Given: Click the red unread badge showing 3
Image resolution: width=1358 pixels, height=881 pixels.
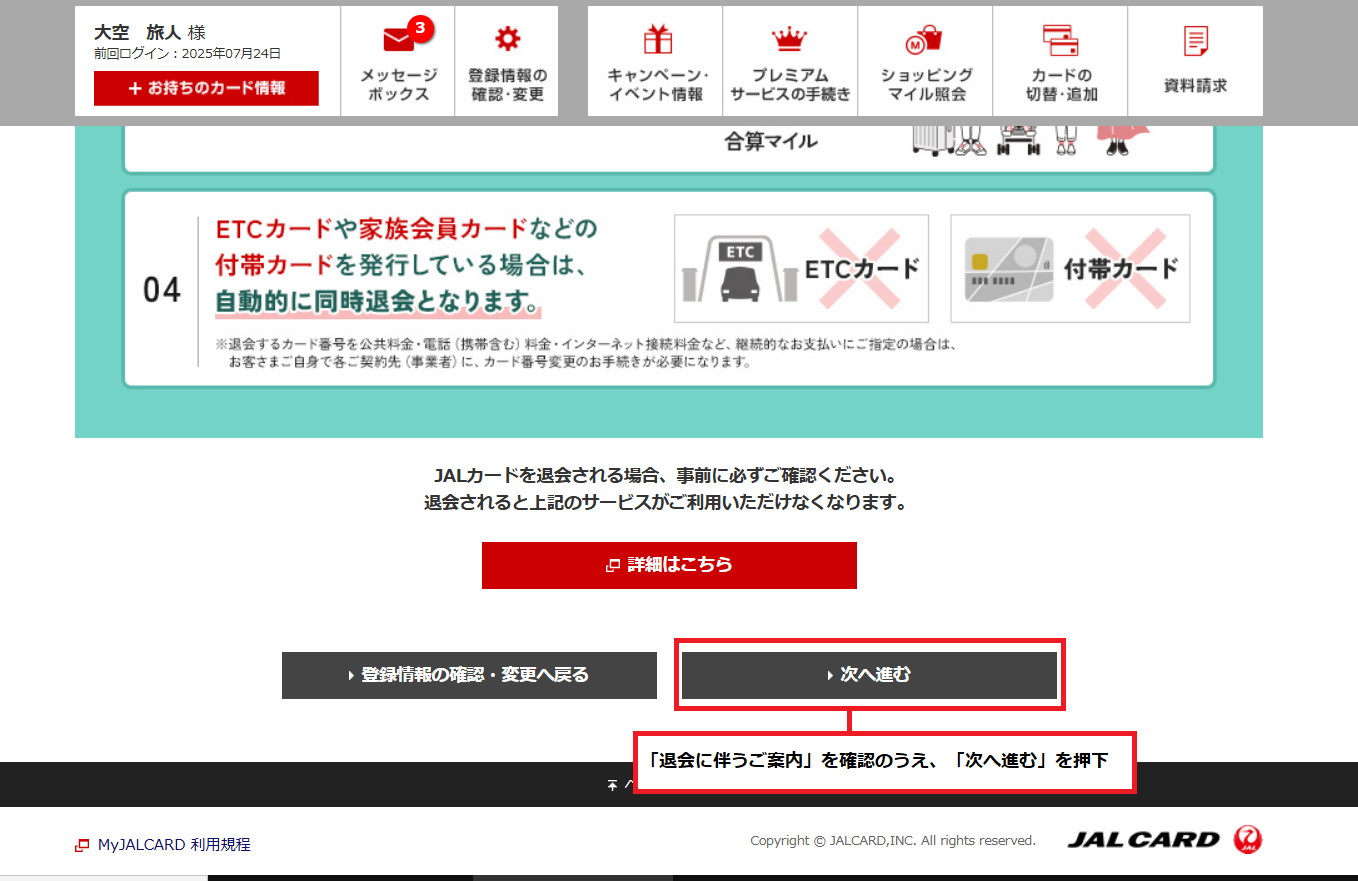Looking at the screenshot, I should pyautogui.click(x=420, y=28).
